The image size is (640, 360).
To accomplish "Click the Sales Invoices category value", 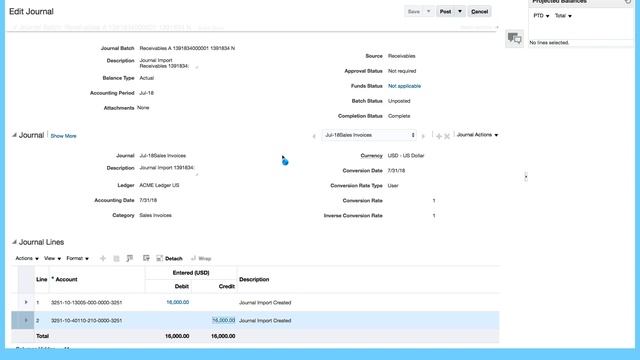I will click(156, 215).
